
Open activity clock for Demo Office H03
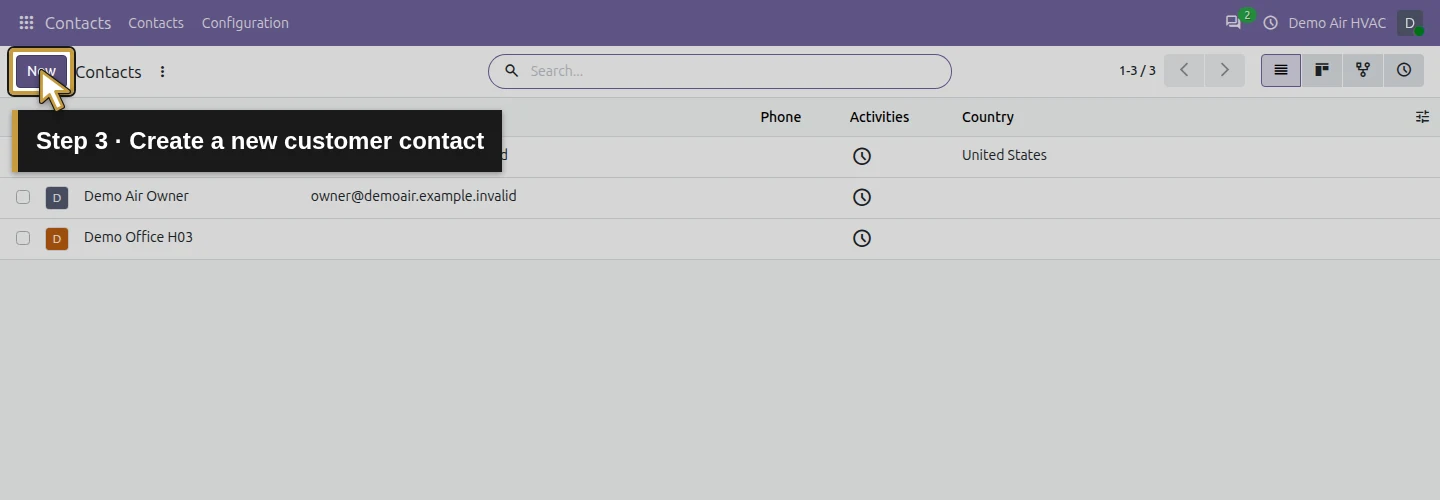[x=862, y=238]
